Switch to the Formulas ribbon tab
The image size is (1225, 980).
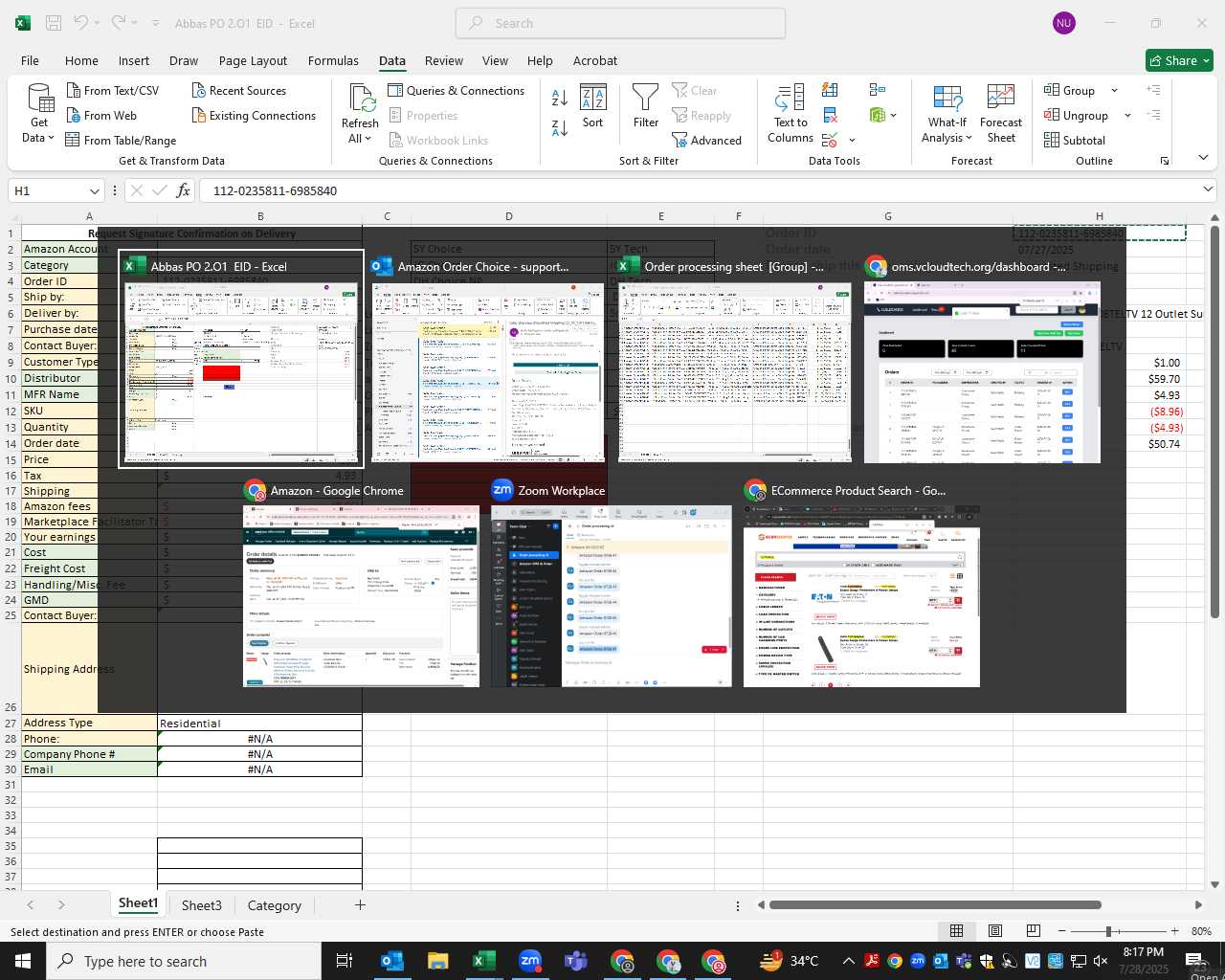pyautogui.click(x=333, y=60)
